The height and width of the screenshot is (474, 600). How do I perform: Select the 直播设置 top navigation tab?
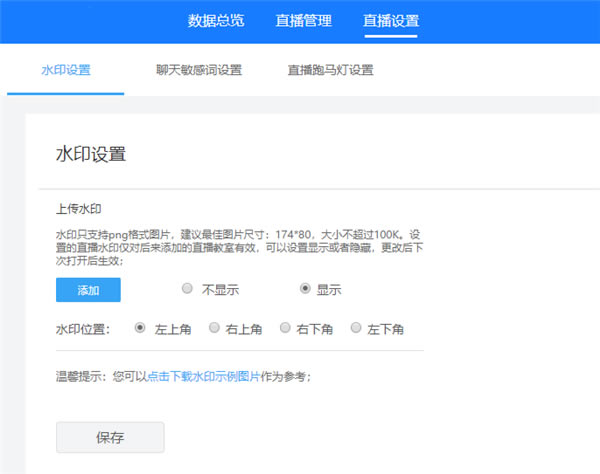tap(391, 20)
